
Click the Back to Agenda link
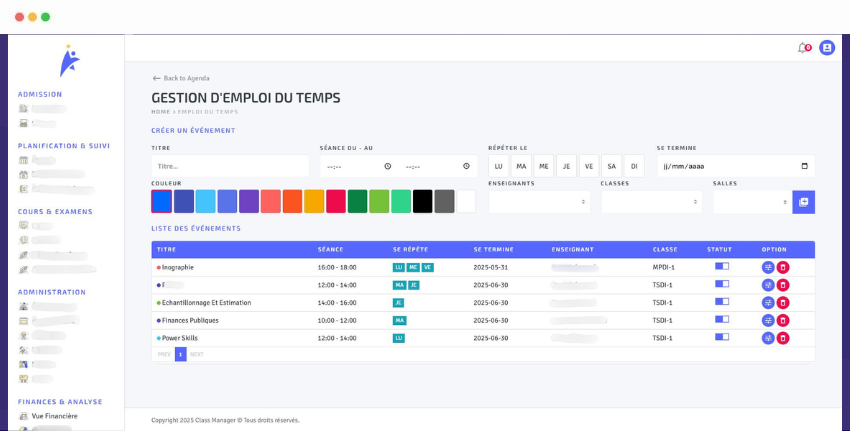coord(181,79)
